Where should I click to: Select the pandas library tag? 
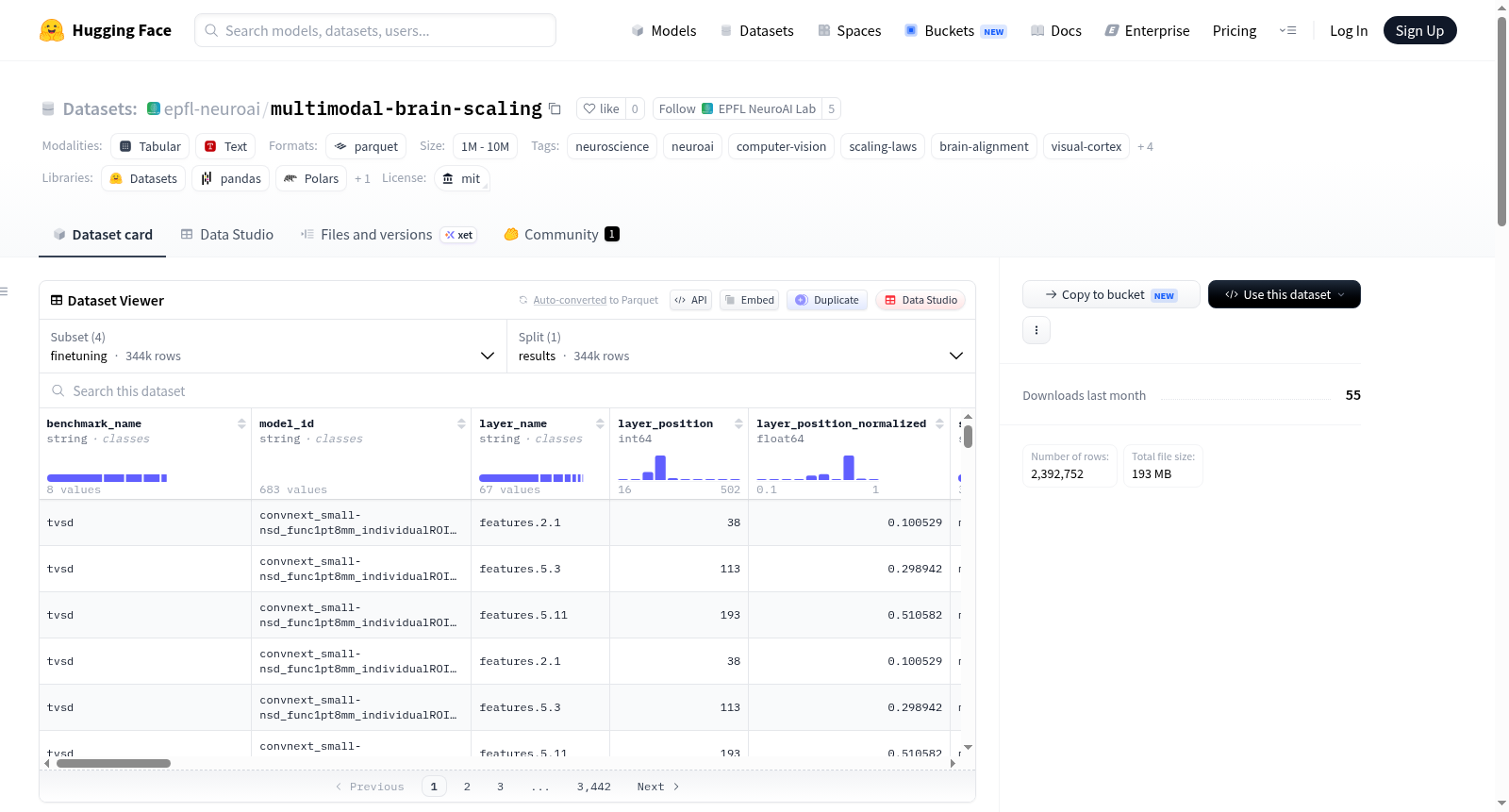point(230,178)
